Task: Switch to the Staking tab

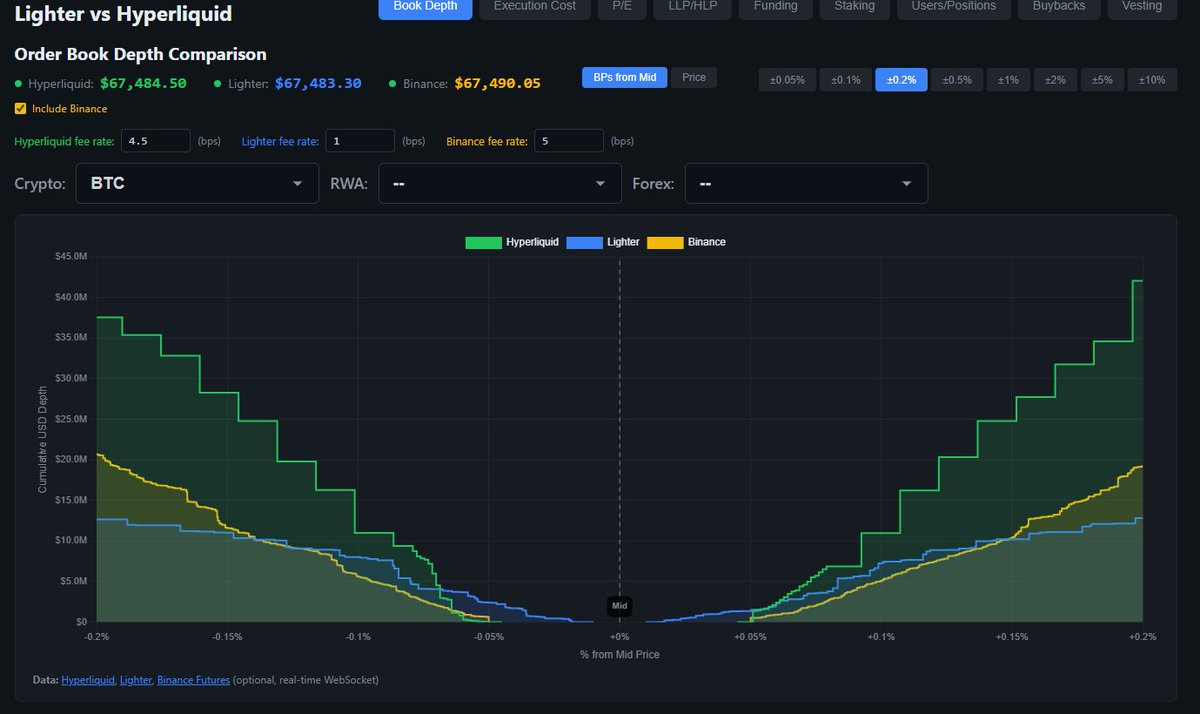Action: point(855,7)
